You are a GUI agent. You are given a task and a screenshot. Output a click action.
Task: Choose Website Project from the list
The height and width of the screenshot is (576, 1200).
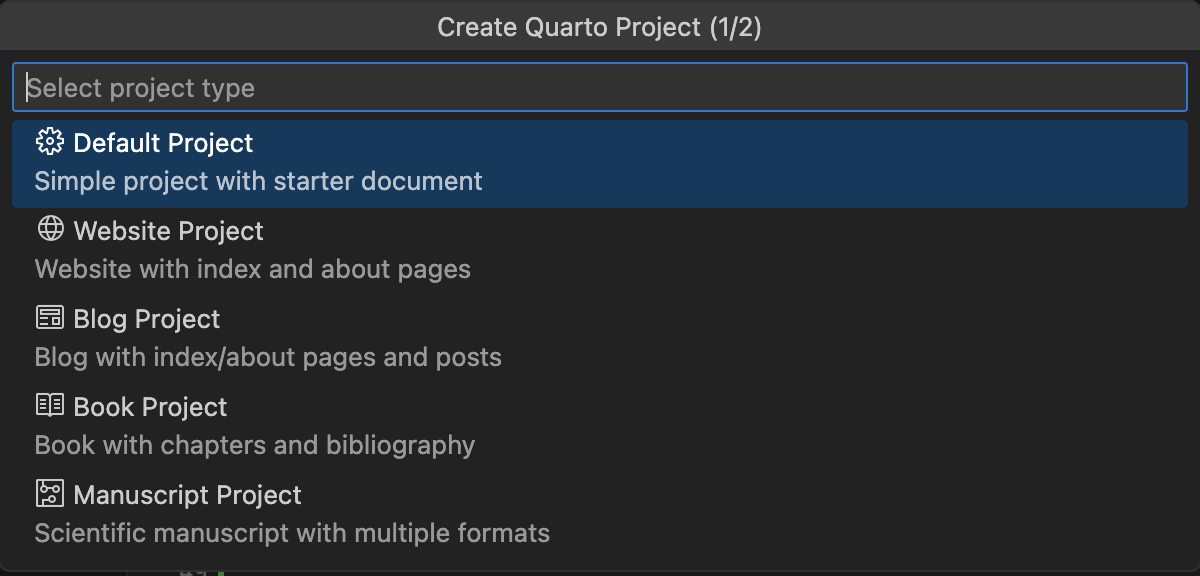pyautogui.click(x=600, y=250)
